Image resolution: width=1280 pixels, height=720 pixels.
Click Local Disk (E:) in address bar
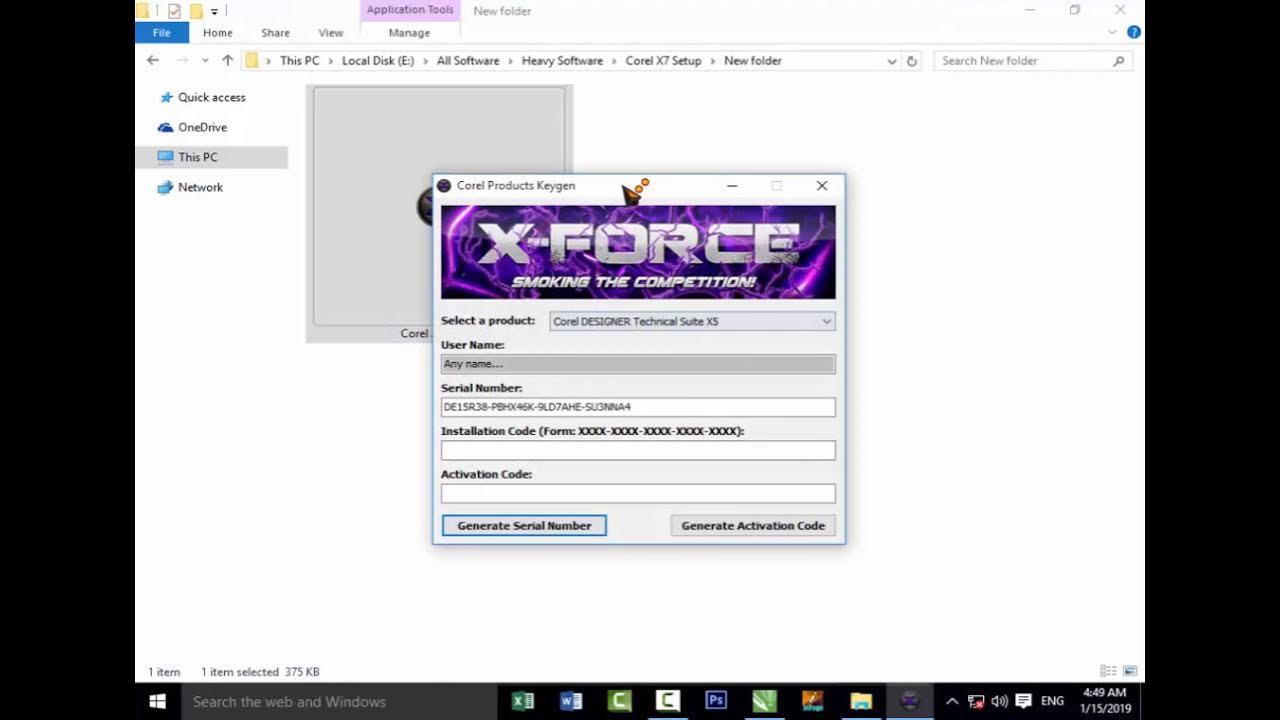click(377, 61)
